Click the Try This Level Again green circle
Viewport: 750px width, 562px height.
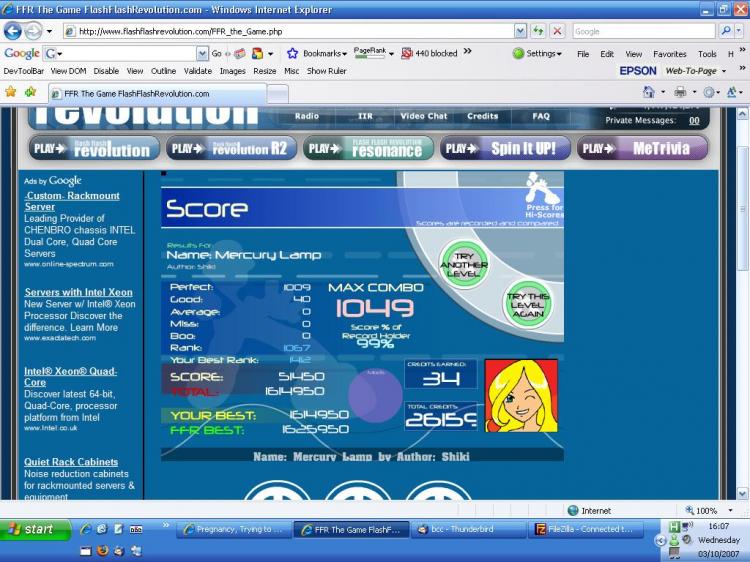528,305
